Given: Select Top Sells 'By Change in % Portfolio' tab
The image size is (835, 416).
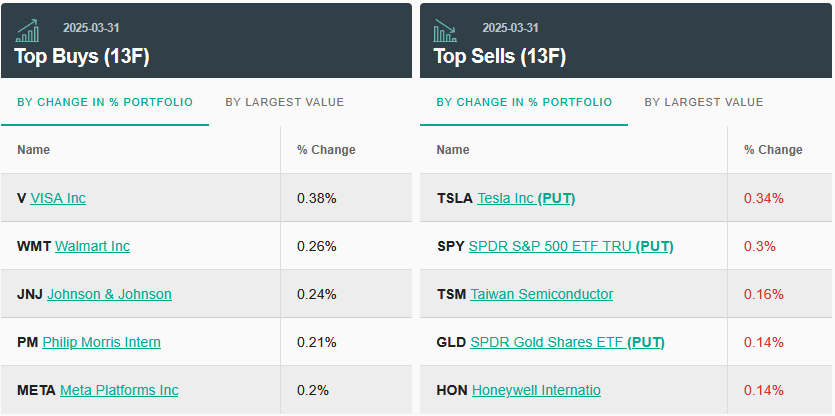Looking at the screenshot, I should [x=524, y=102].
